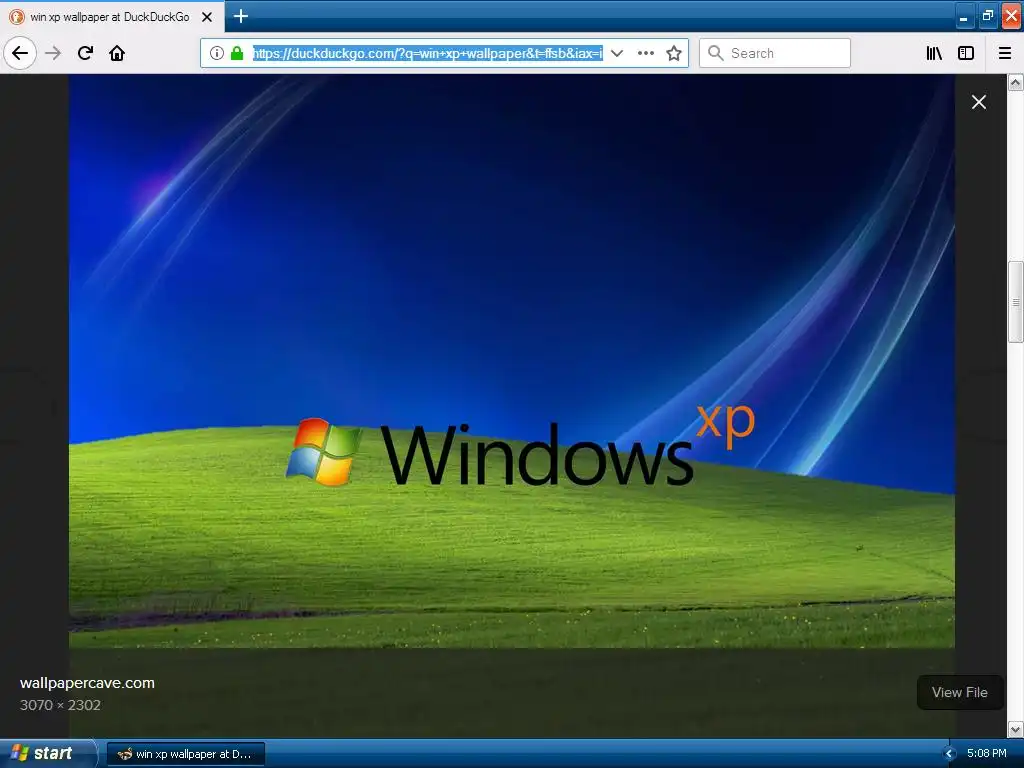The width and height of the screenshot is (1024, 768).
Task: Select Firefox window in the taskbar
Action: click(x=185, y=754)
